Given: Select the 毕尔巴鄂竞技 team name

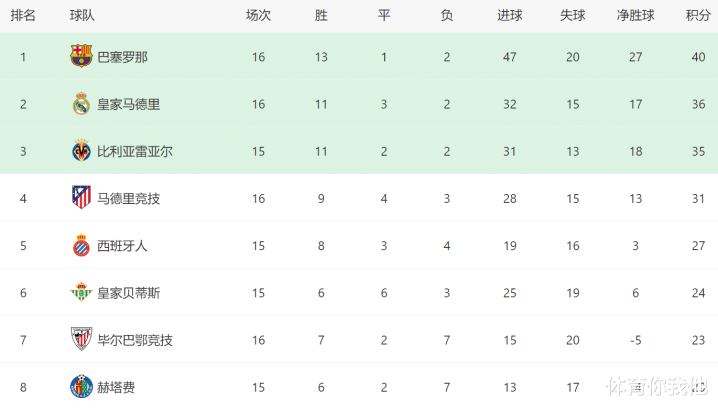Looking at the screenshot, I should click(134, 340).
